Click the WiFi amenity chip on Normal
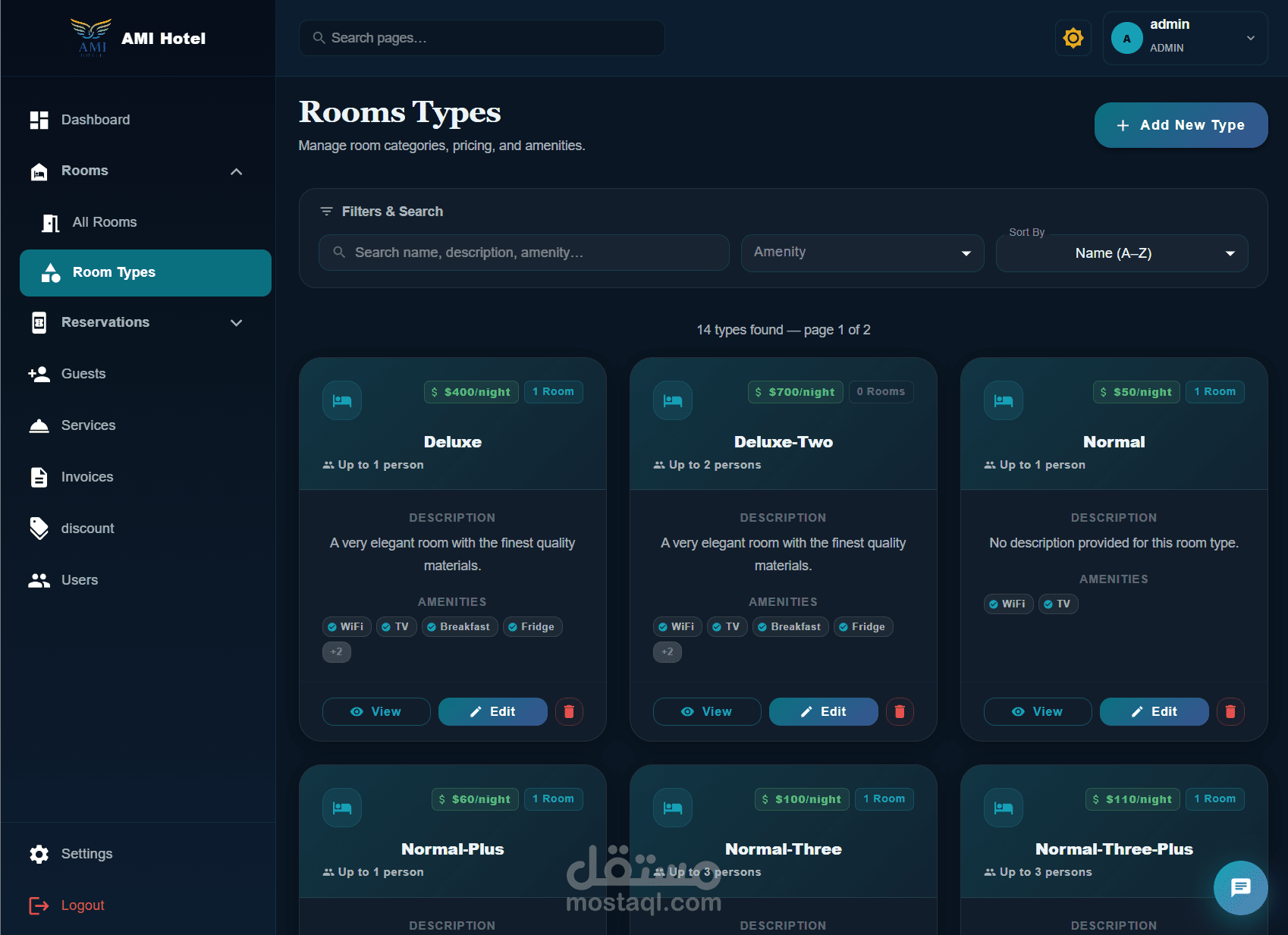 [1009, 604]
